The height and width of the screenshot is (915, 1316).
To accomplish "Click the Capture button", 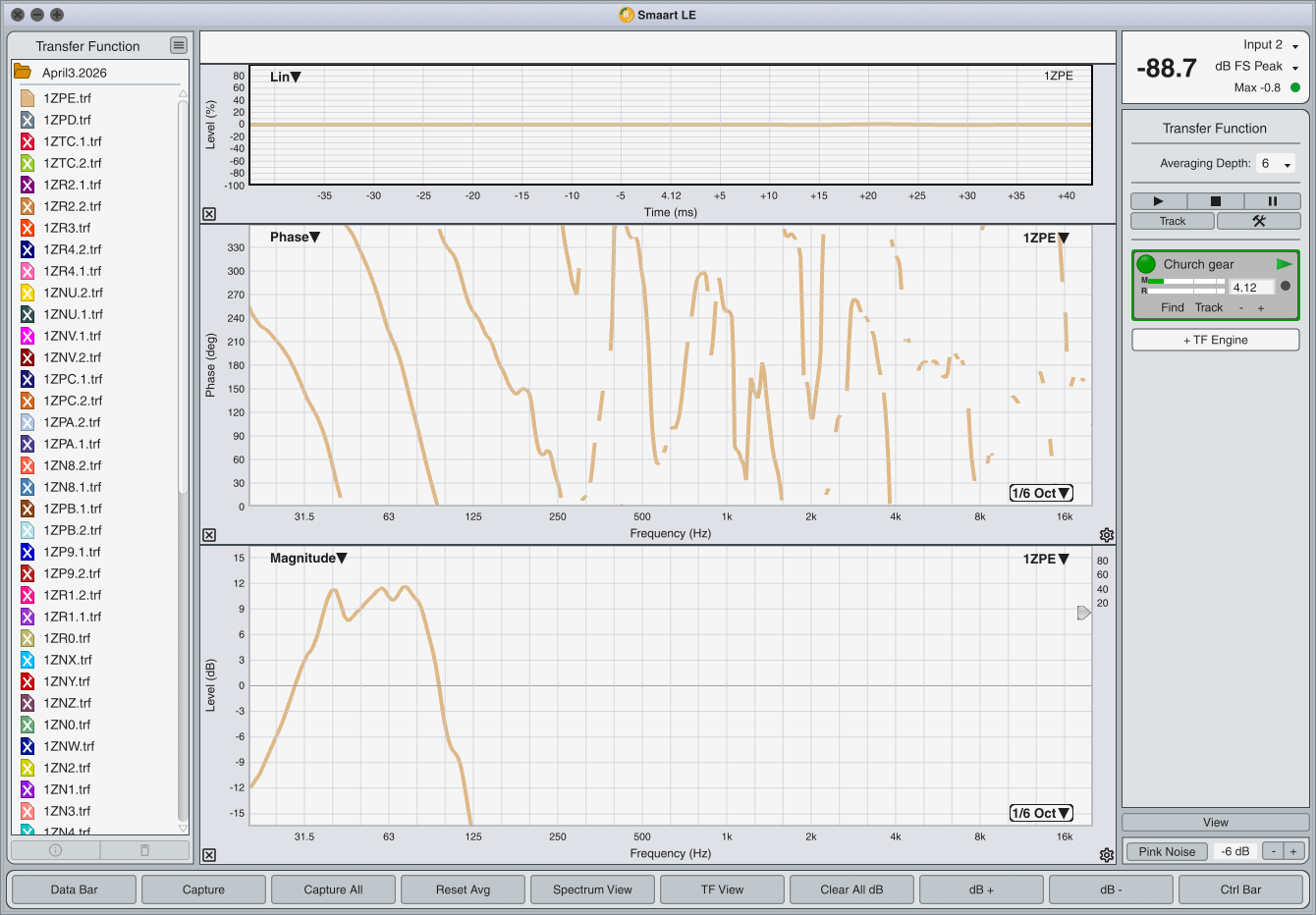I will click(x=204, y=889).
